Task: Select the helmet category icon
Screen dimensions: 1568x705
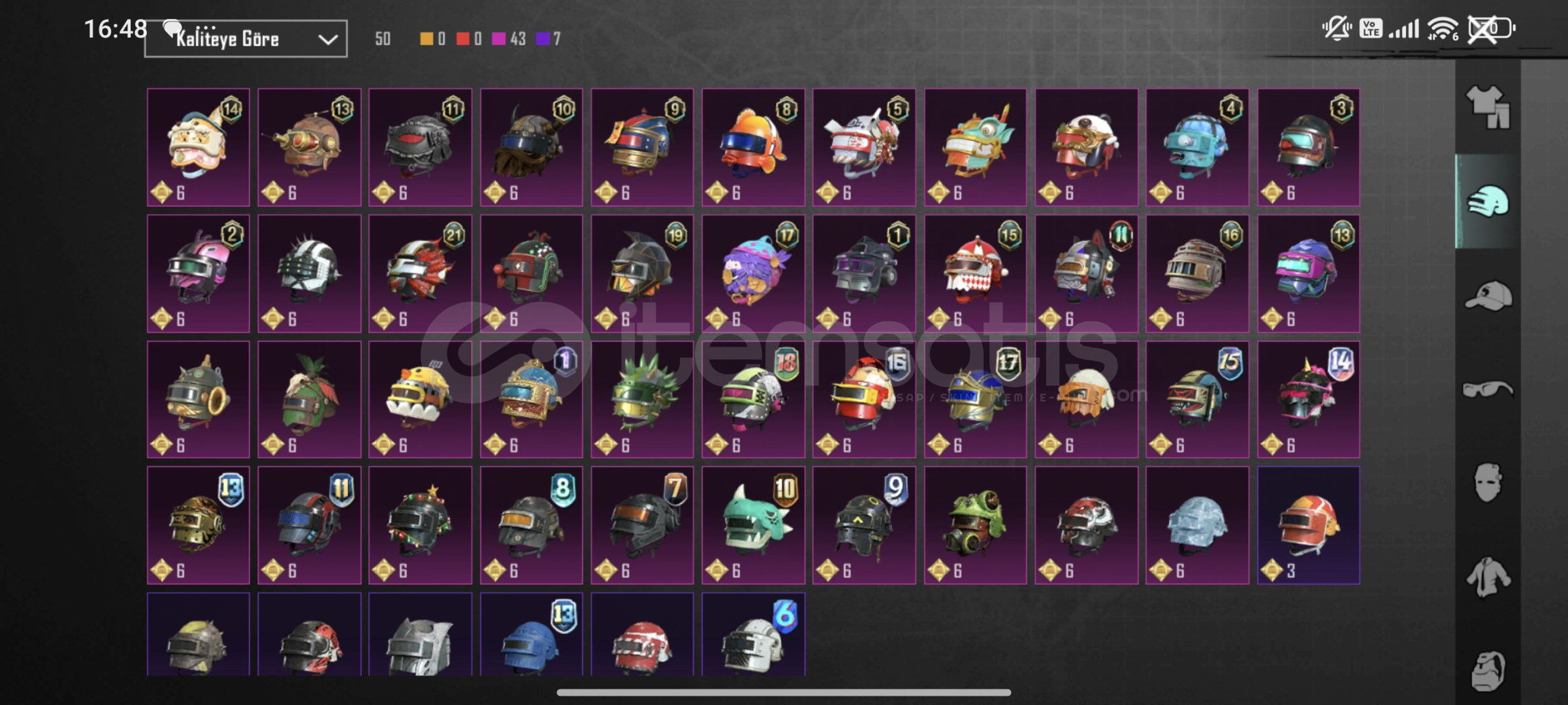Action: (x=1488, y=202)
